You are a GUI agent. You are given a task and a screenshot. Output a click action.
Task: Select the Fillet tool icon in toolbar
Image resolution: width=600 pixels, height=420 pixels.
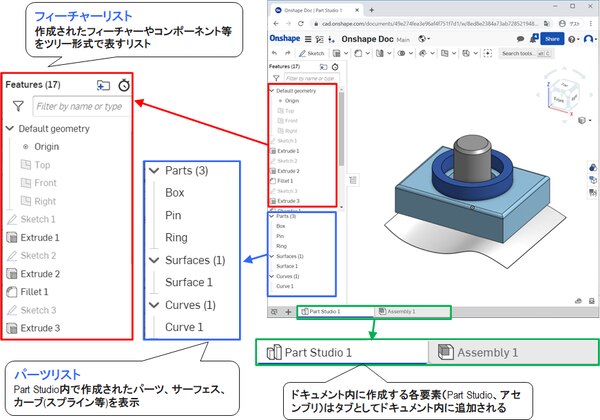tap(358, 53)
